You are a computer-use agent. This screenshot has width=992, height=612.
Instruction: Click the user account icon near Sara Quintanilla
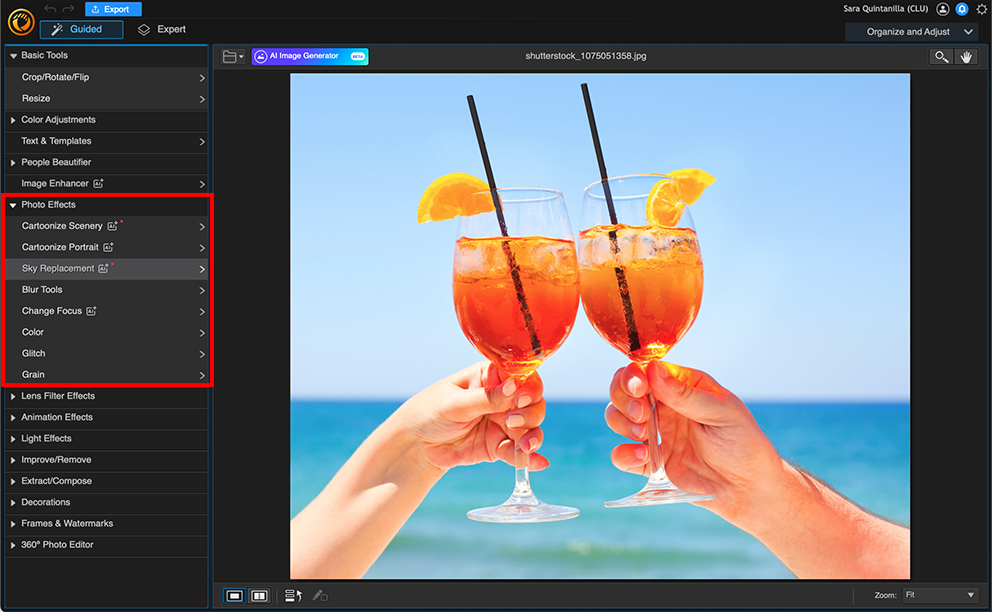coord(941,9)
